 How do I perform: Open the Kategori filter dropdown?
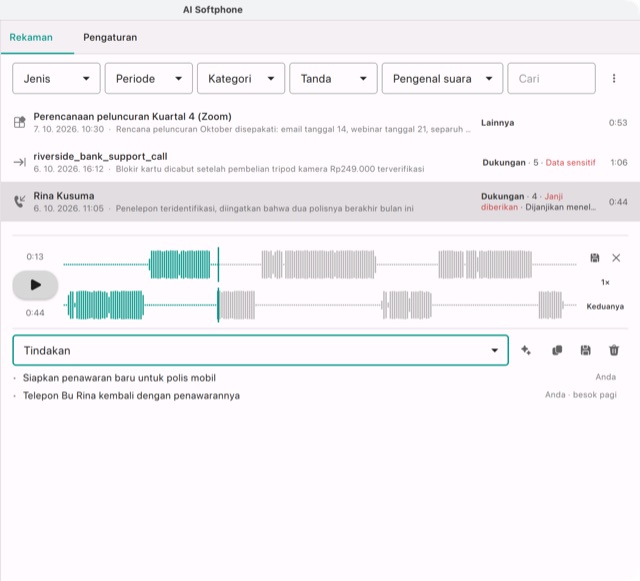click(241, 78)
